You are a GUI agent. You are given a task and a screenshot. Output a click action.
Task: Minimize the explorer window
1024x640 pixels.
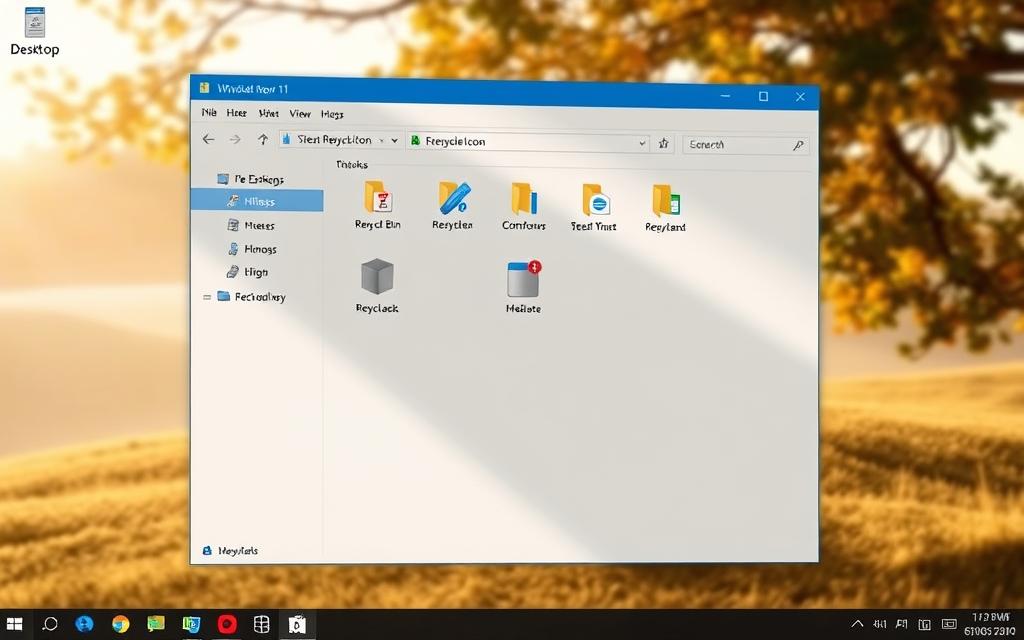tap(725, 96)
